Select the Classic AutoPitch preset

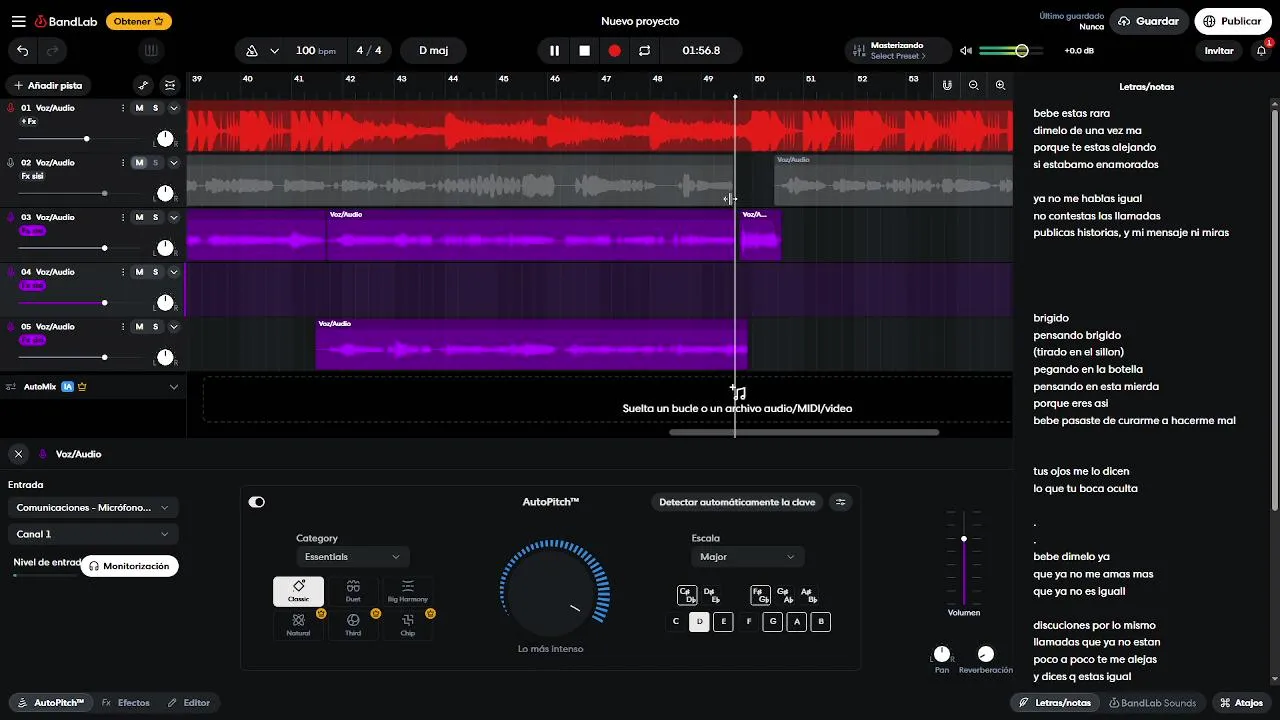click(x=298, y=591)
